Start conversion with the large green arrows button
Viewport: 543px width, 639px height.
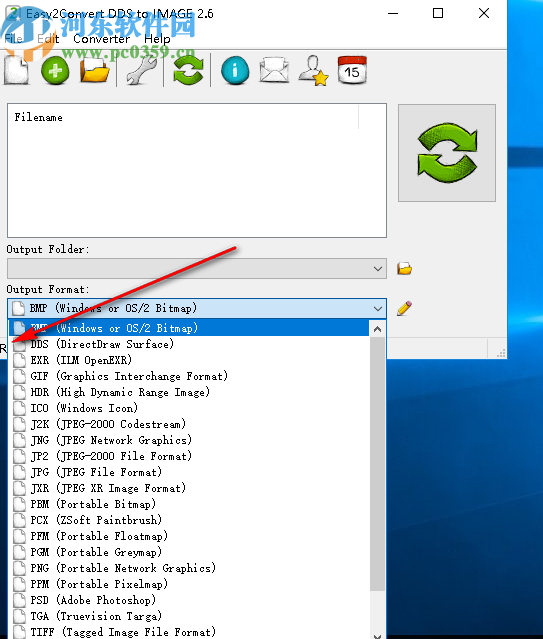tap(447, 153)
